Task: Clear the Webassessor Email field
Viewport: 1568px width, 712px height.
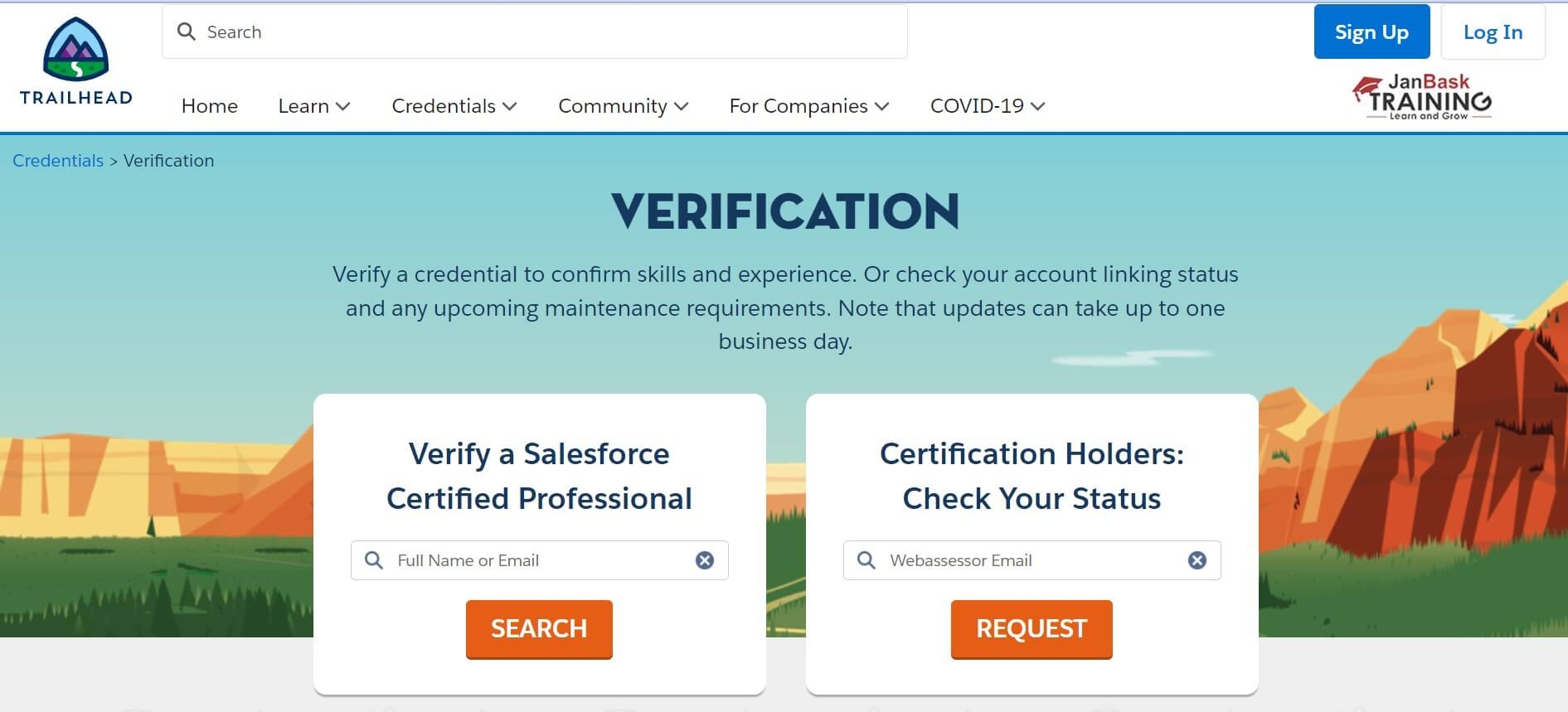Action: pyautogui.click(x=1197, y=560)
